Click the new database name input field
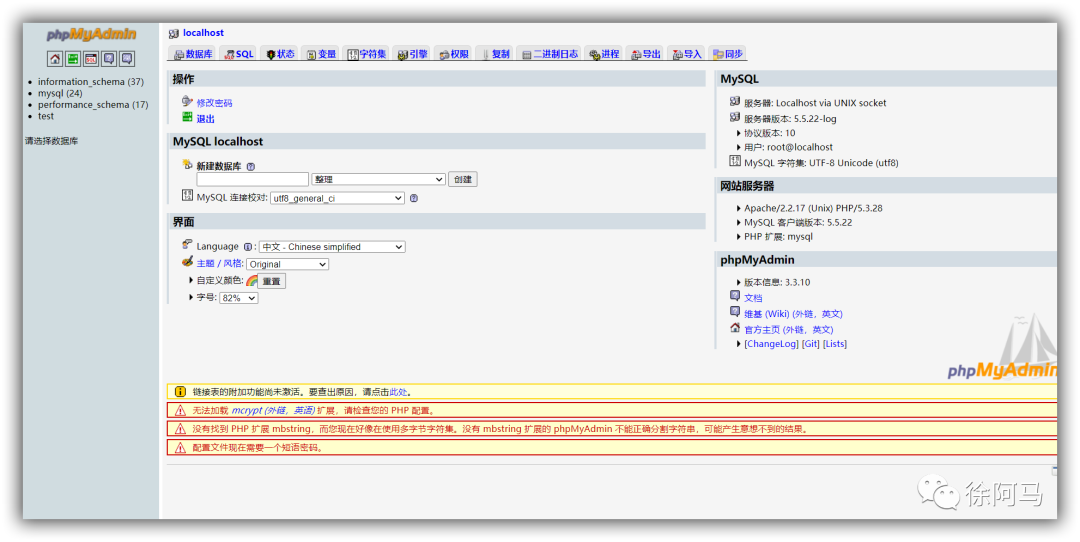Screen dimensions: 1080x542 (x=252, y=179)
